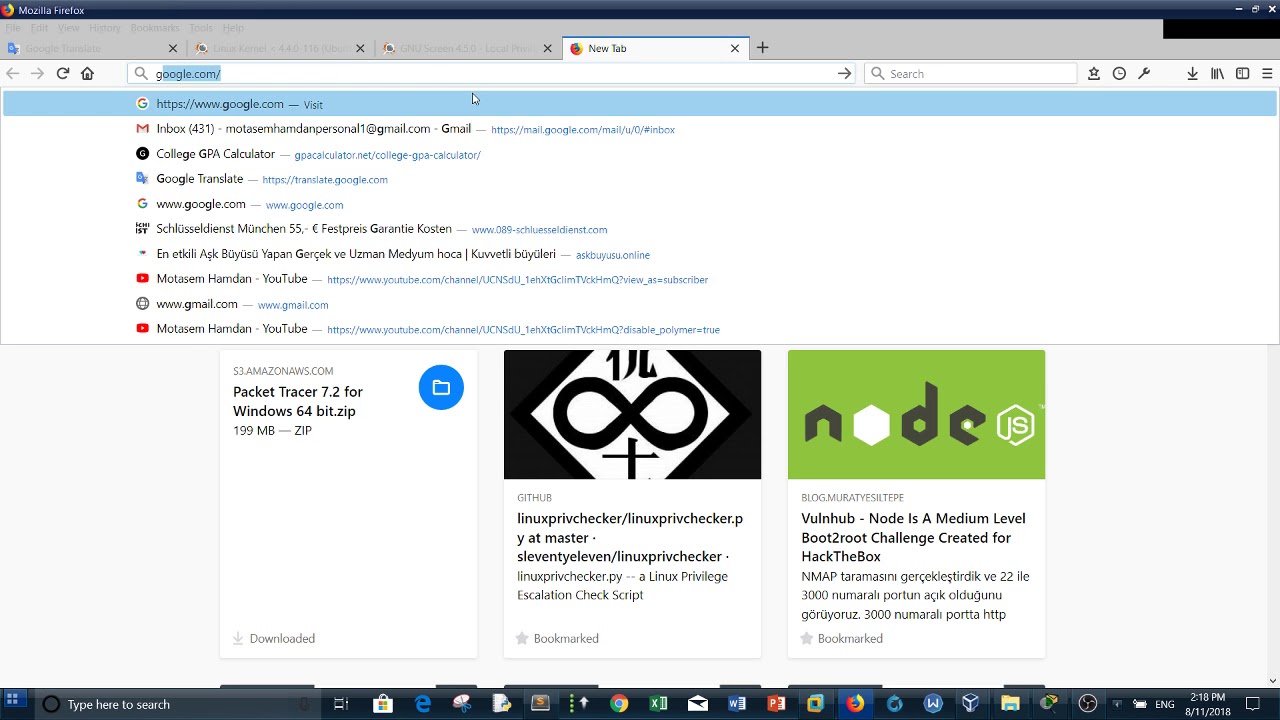
Task: Toggle the sidebar view
Action: 1242,73
